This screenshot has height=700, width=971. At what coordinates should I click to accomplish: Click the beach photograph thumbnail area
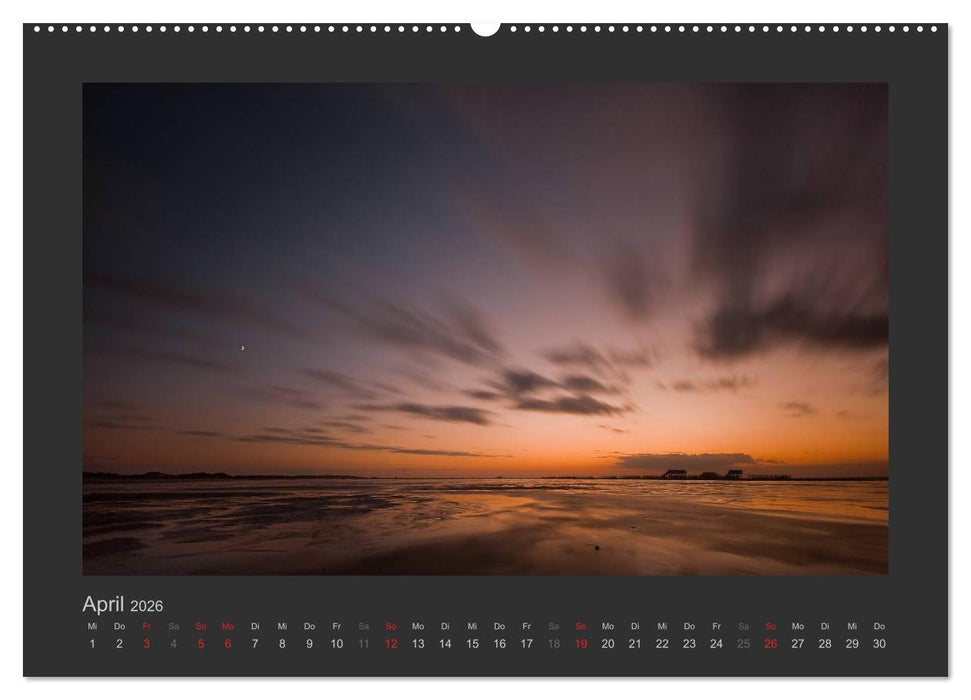pos(485,330)
